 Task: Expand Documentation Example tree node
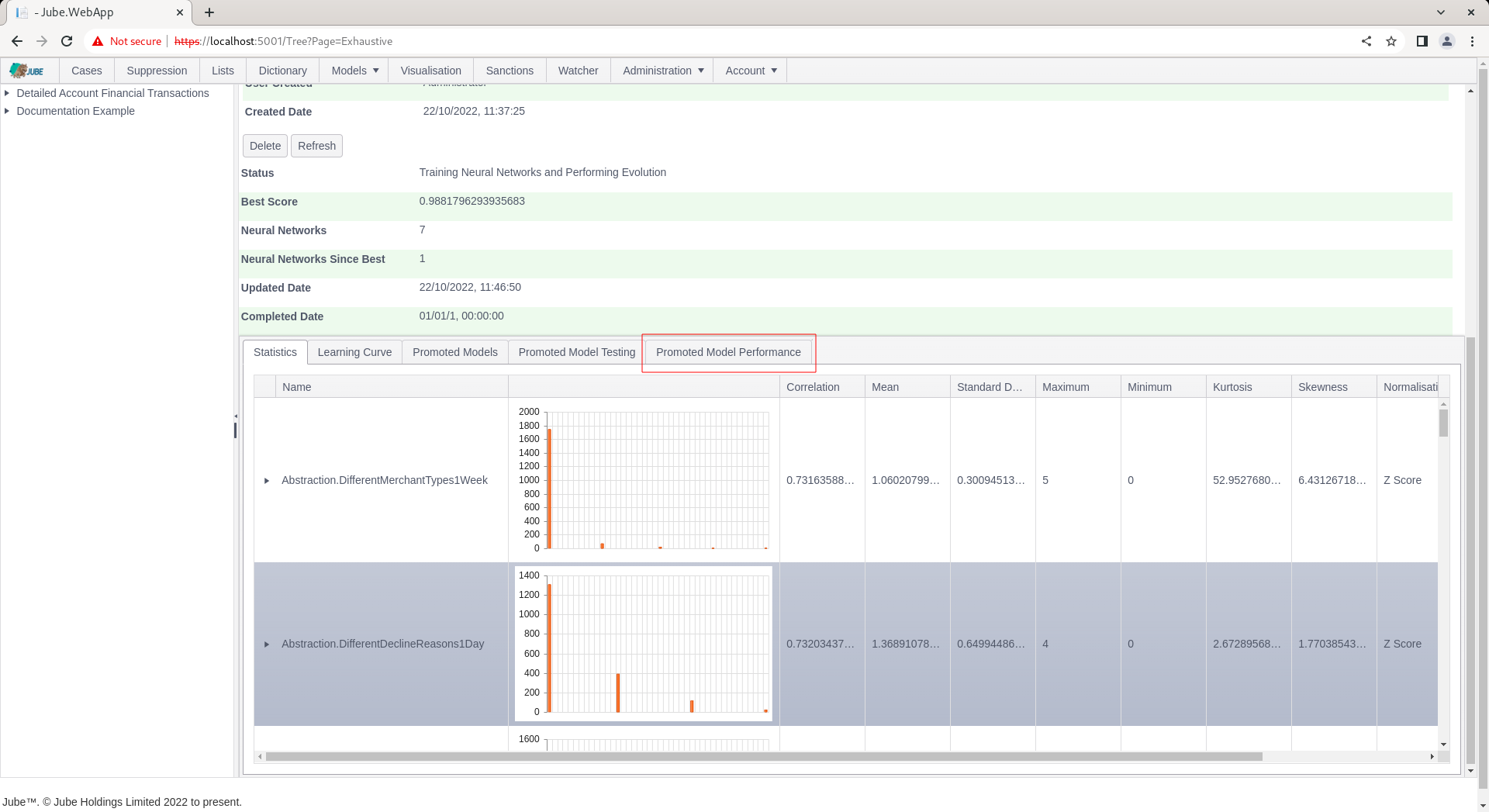pyautogui.click(x=7, y=111)
